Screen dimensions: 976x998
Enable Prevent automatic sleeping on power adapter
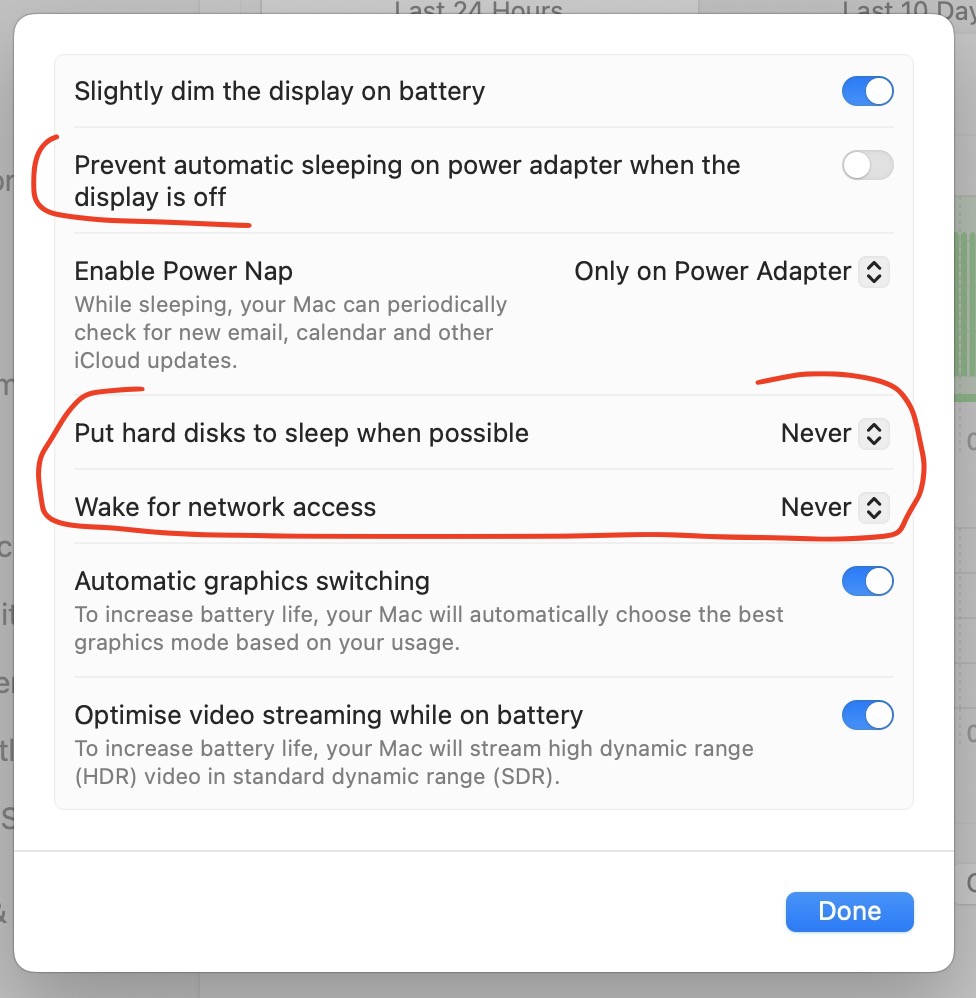867,166
